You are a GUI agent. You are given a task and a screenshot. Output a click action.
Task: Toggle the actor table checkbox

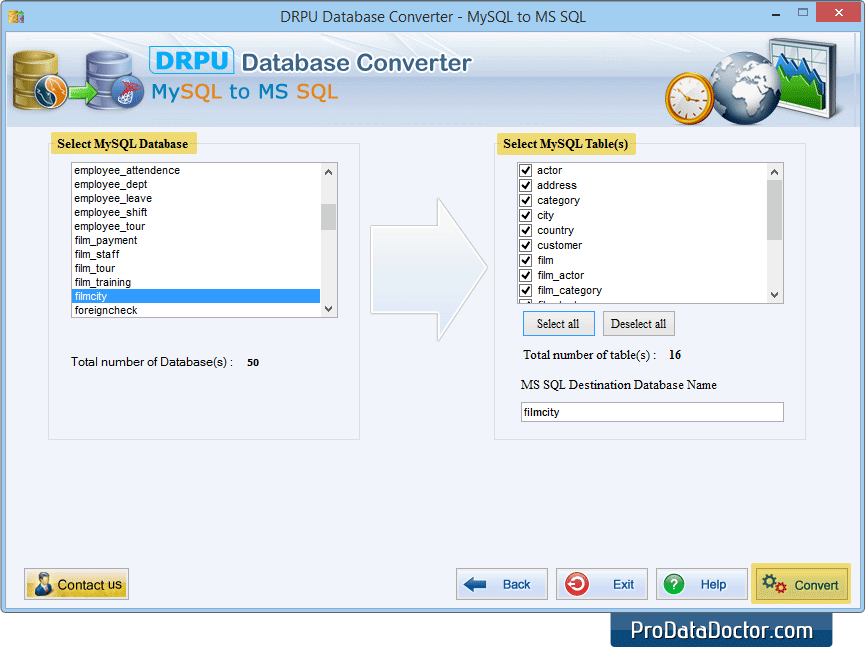[x=525, y=170]
